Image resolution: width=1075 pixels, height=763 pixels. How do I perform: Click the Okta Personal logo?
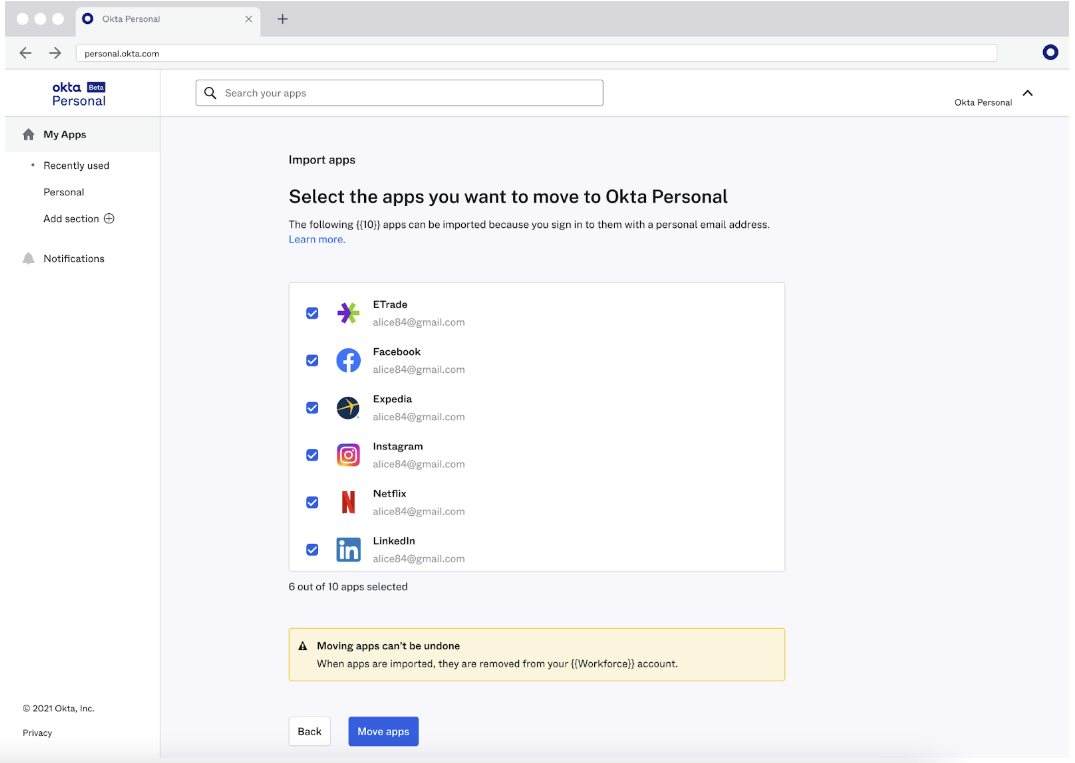(x=79, y=93)
